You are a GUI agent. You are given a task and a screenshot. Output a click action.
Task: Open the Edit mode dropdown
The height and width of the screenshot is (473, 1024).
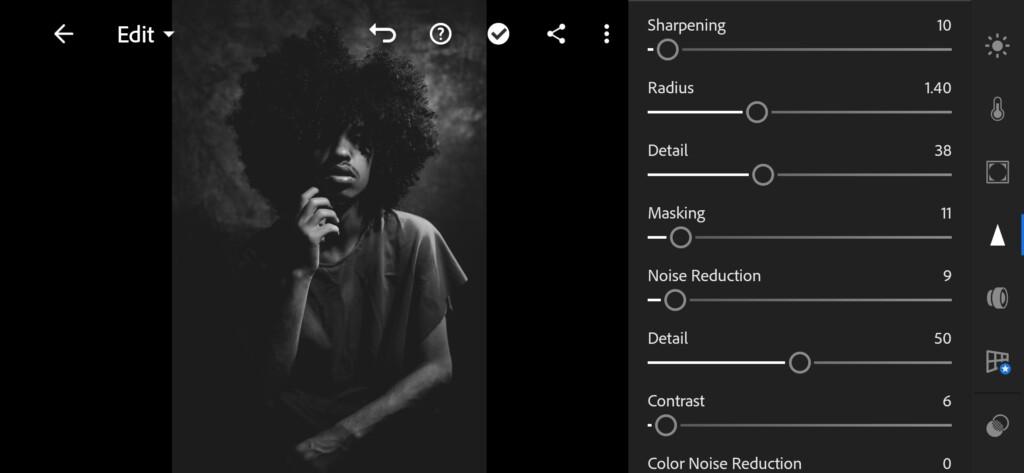point(146,35)
